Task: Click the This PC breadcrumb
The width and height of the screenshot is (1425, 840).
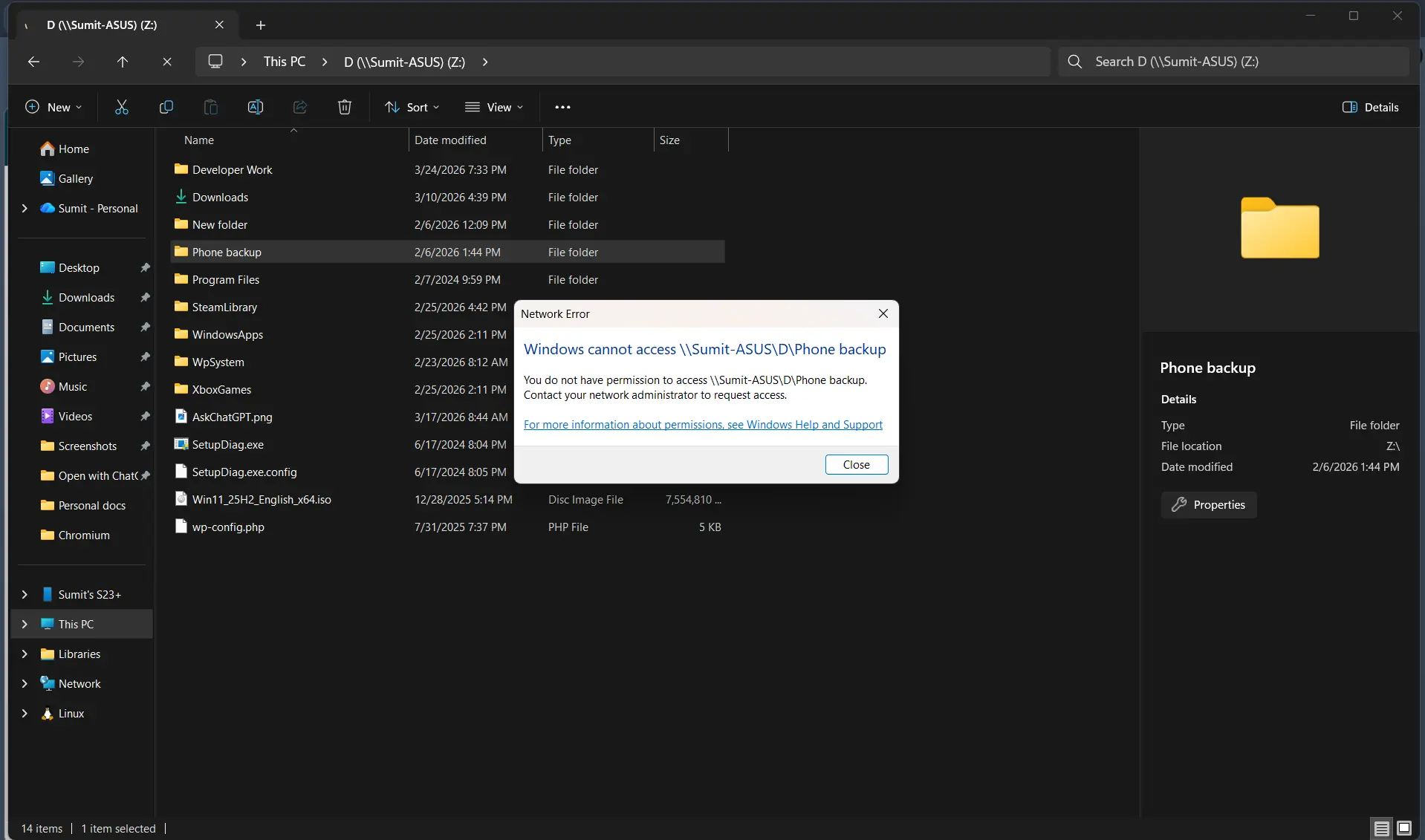Action: [285, 62]
